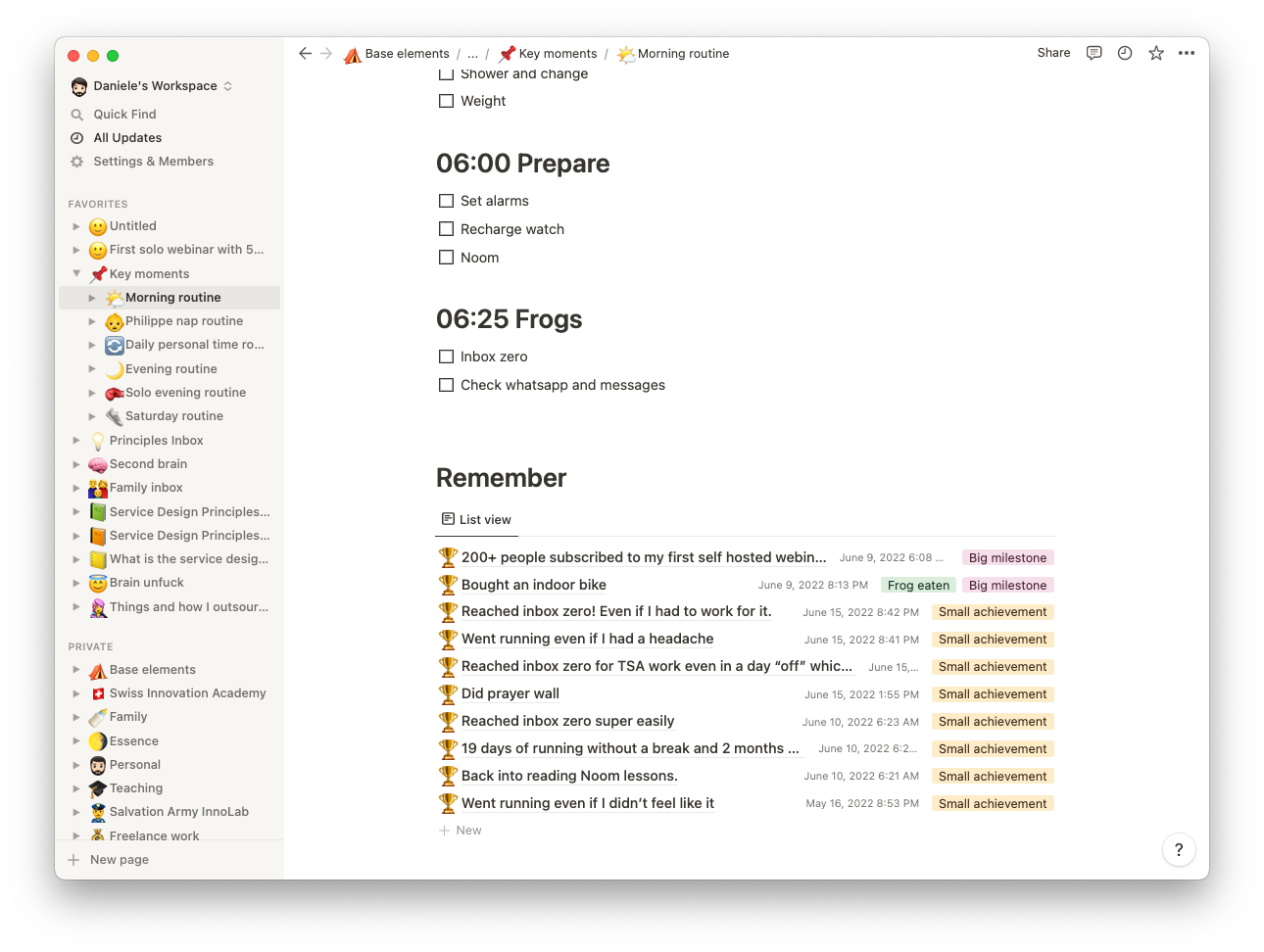Click the baby icon of Philippe nap routine
The width and height of the screenshot is (1264, 952).
(115, 321)
